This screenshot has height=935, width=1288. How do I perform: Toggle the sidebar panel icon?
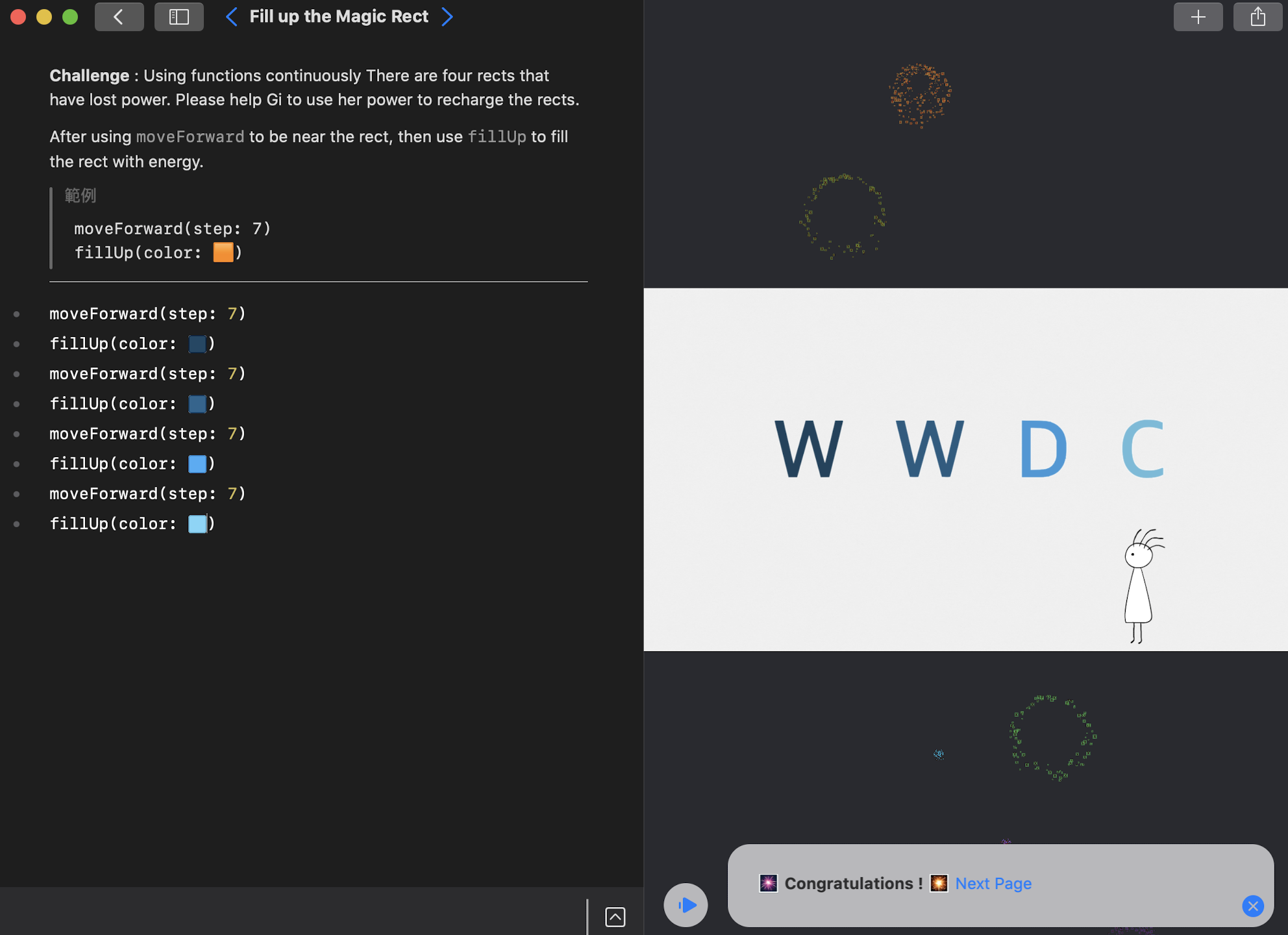tap(179, 17)
